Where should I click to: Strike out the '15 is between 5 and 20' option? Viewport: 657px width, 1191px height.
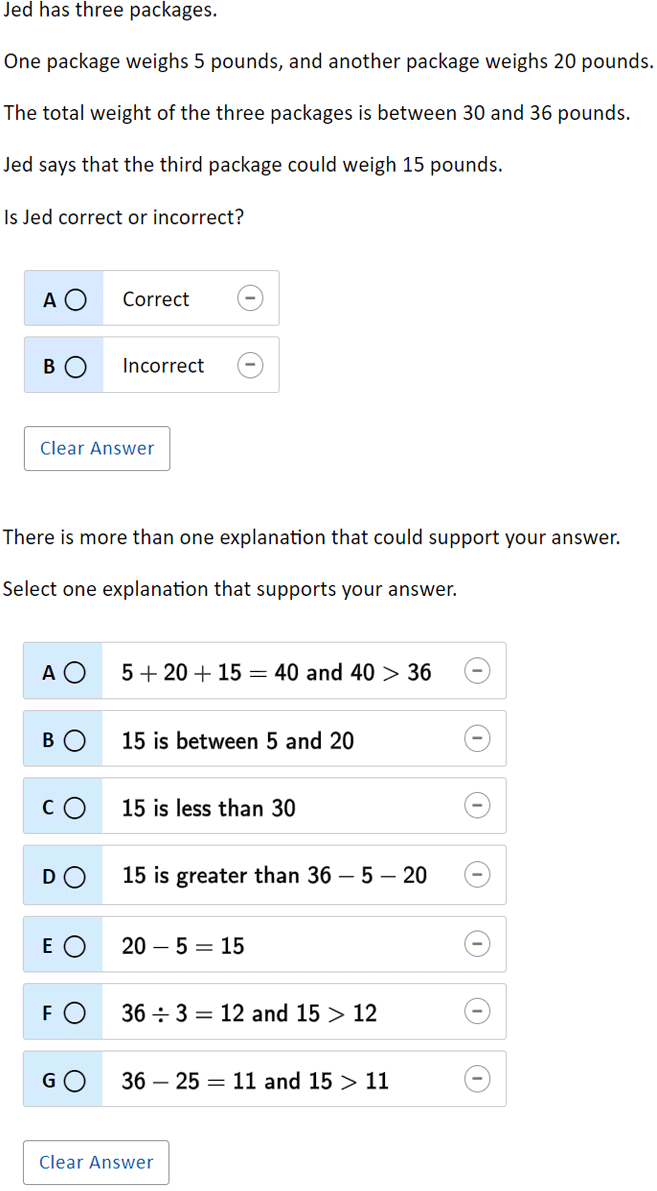[x=477, y=738]
